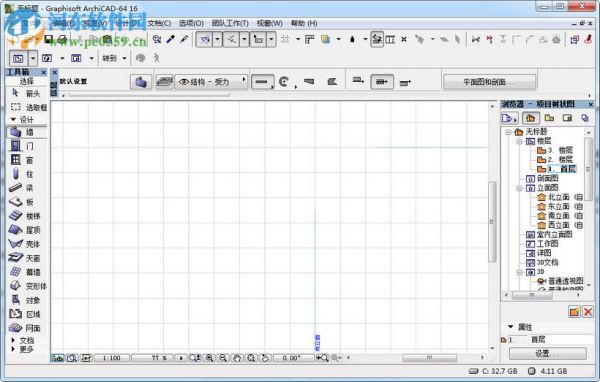Click the eyedropper pick-up parameters icon
Viewport: 600px width, 382px height.
171,39
